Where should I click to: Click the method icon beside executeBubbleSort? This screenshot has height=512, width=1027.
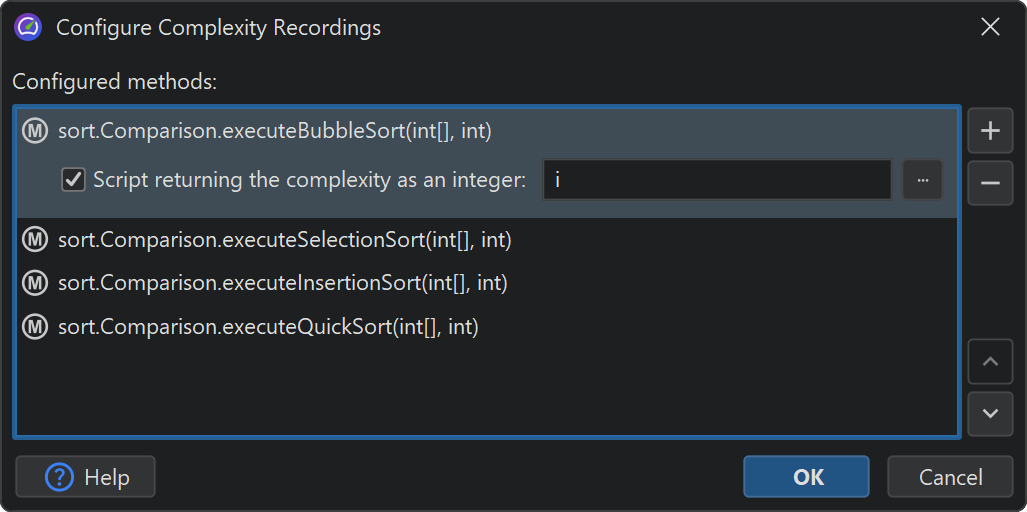tap(36, 131)
